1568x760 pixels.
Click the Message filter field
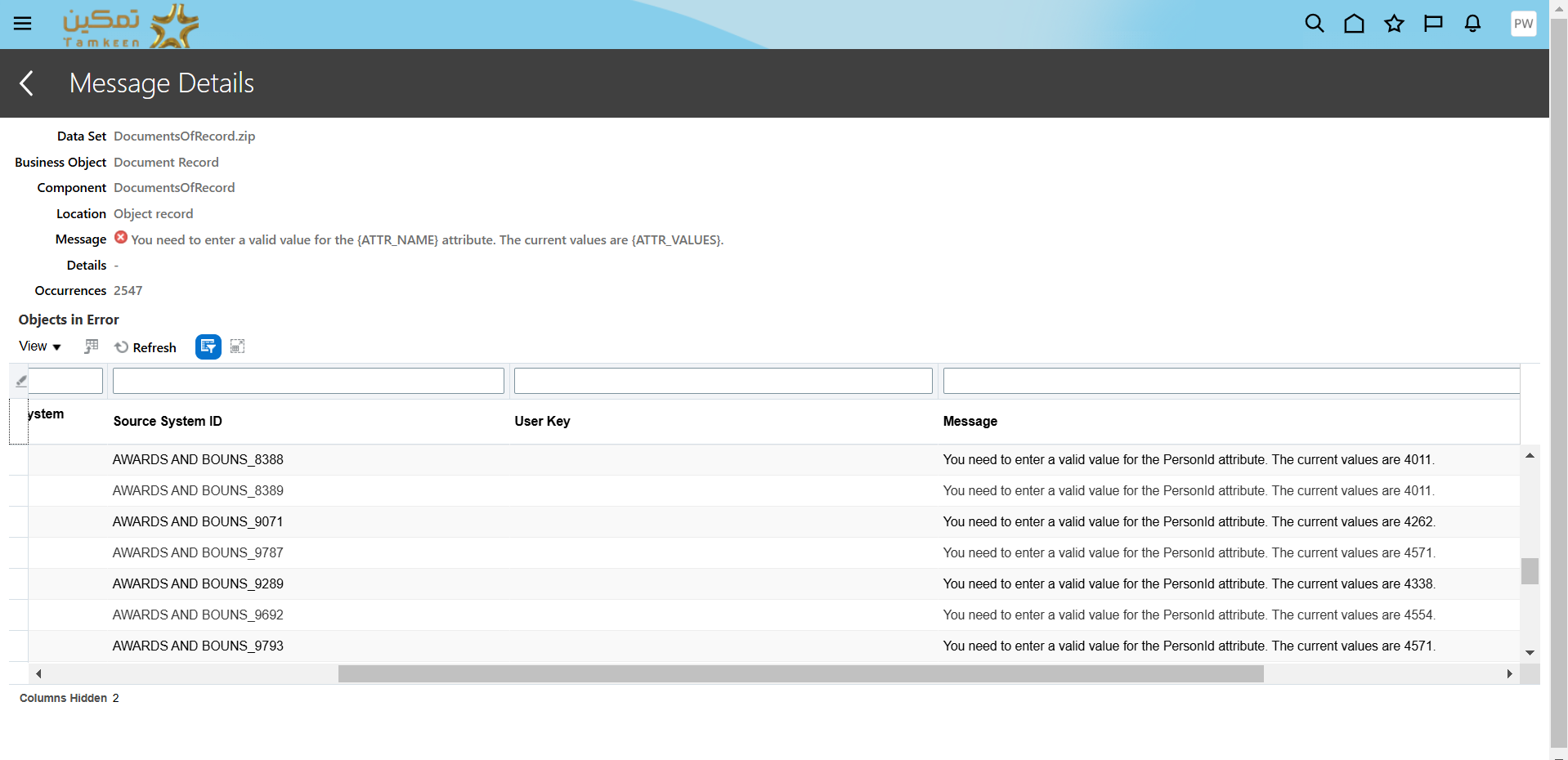click(x=1231, y=381)
